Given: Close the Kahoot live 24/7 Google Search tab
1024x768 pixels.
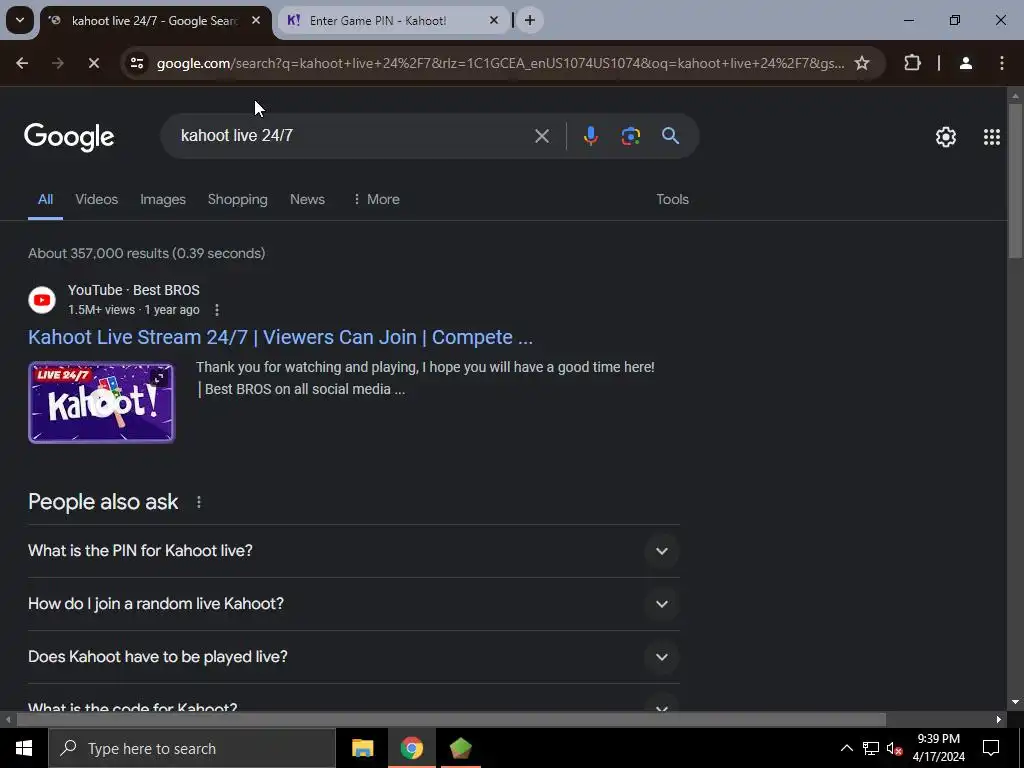Looking at the screenshot, I should [256, 20].
